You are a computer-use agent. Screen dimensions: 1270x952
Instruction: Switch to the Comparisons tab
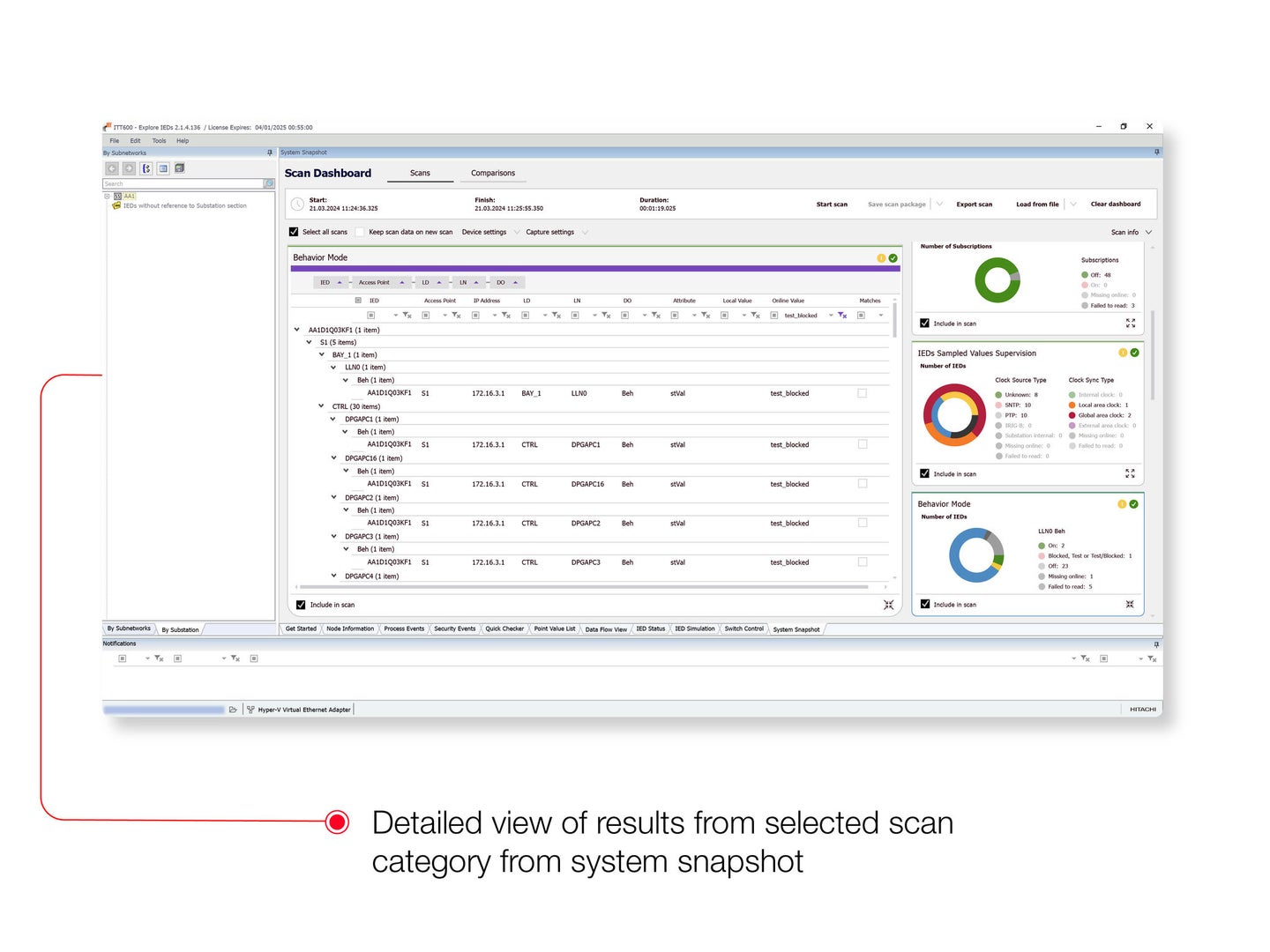click(x=492, y=173)
